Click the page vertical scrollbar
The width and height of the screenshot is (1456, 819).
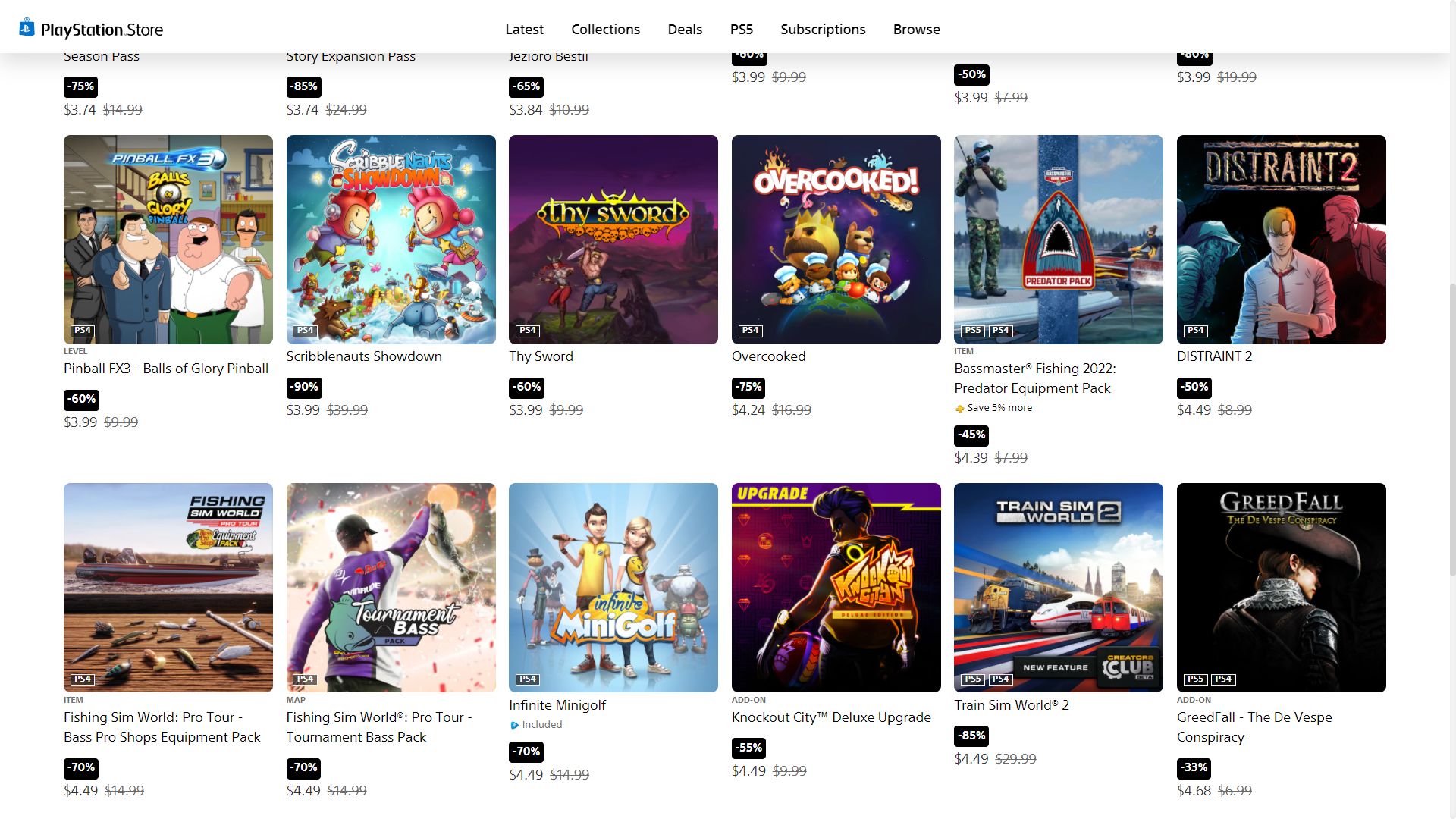point(1451,430)
